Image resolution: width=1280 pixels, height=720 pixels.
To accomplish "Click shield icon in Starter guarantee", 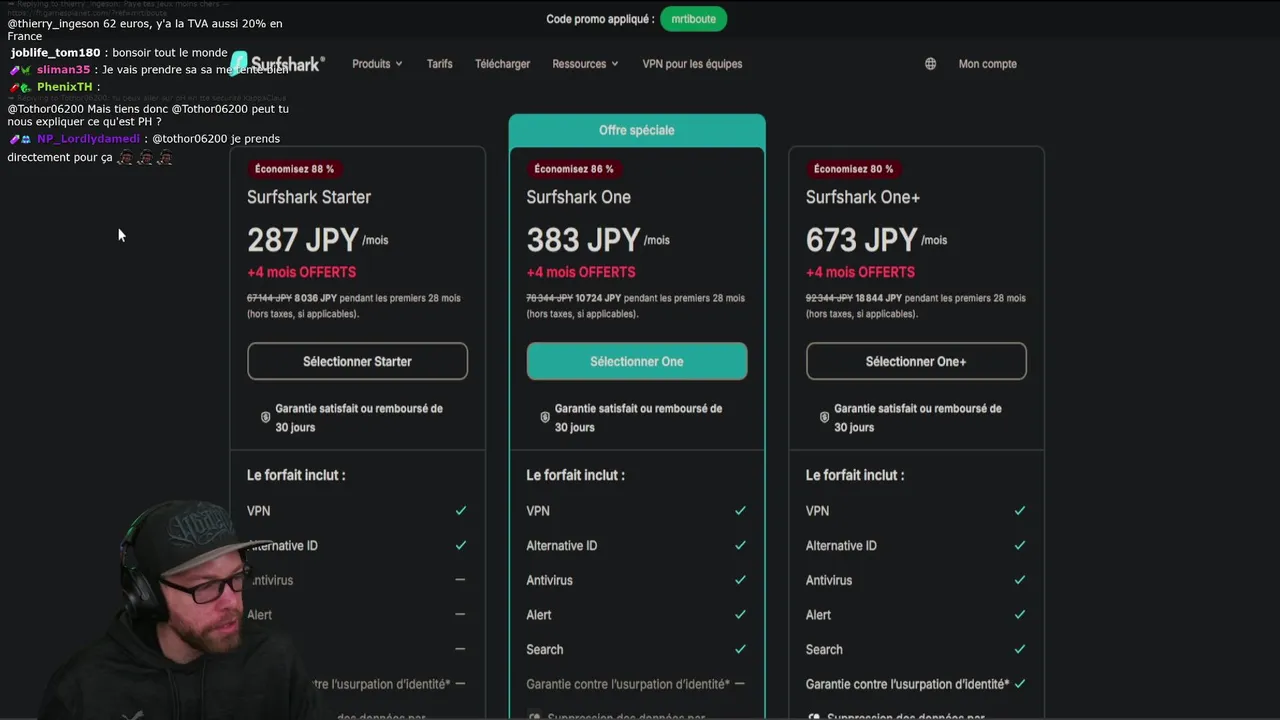I will 265,417.
